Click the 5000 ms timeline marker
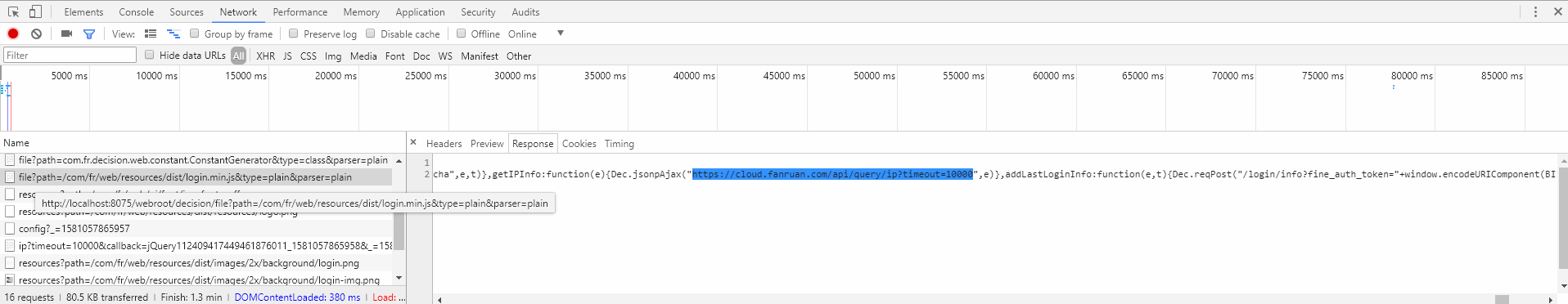 pos(70,76)
